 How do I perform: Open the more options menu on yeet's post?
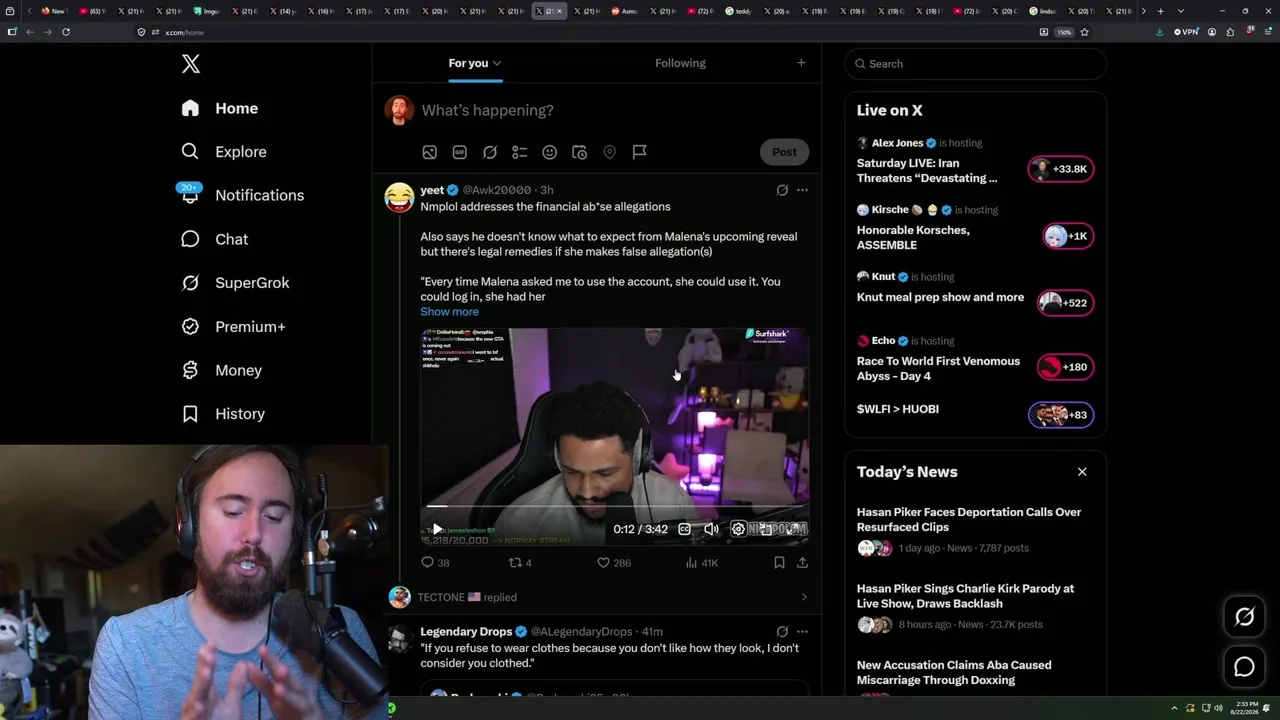(802, 190)
